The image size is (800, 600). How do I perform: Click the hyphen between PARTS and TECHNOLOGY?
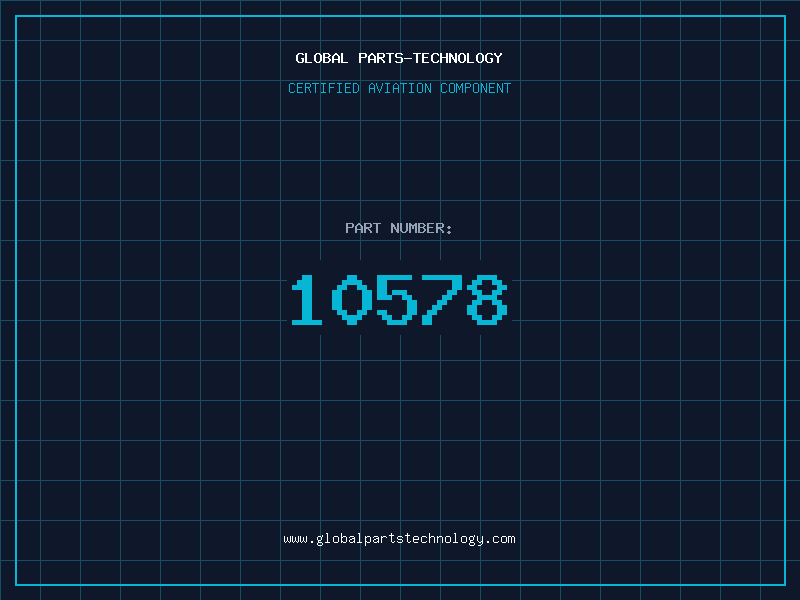point(408,59)
